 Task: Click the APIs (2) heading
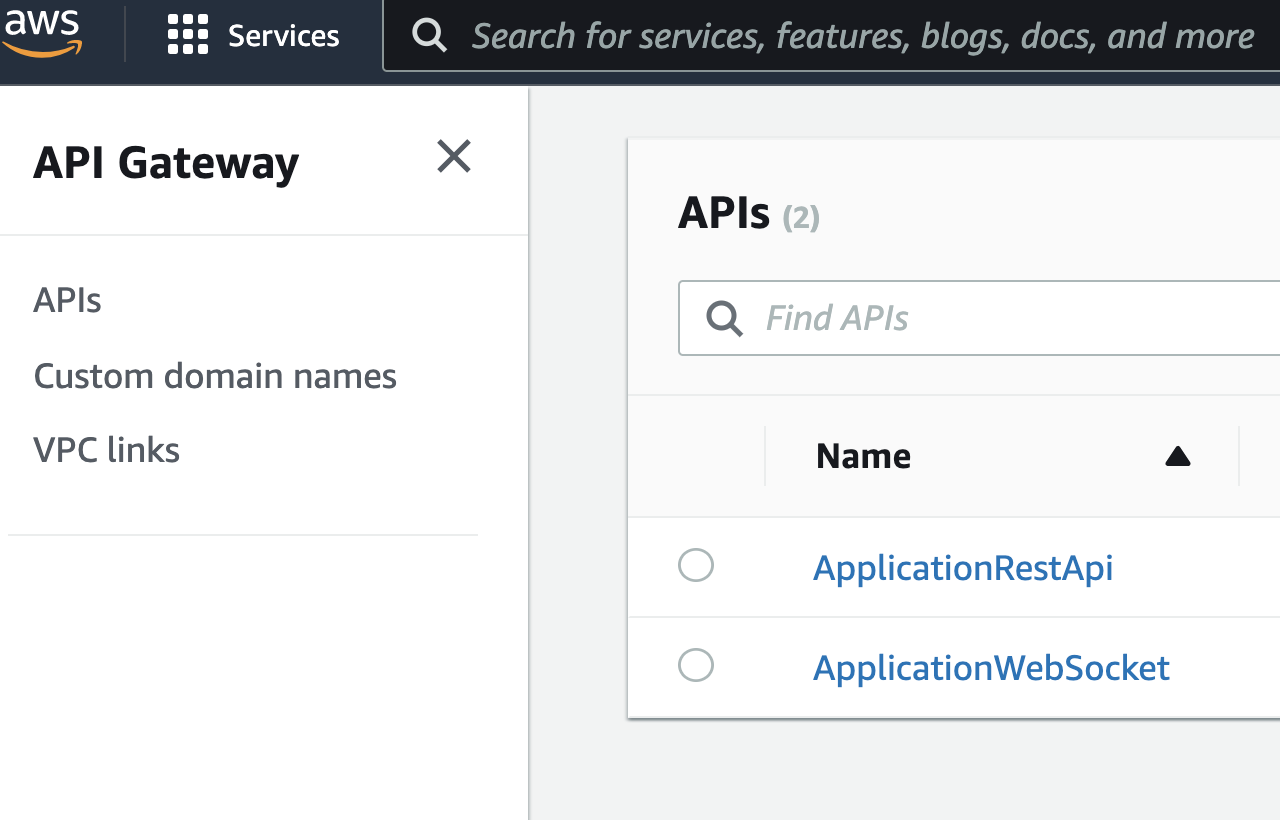click(x=748, y=213)
